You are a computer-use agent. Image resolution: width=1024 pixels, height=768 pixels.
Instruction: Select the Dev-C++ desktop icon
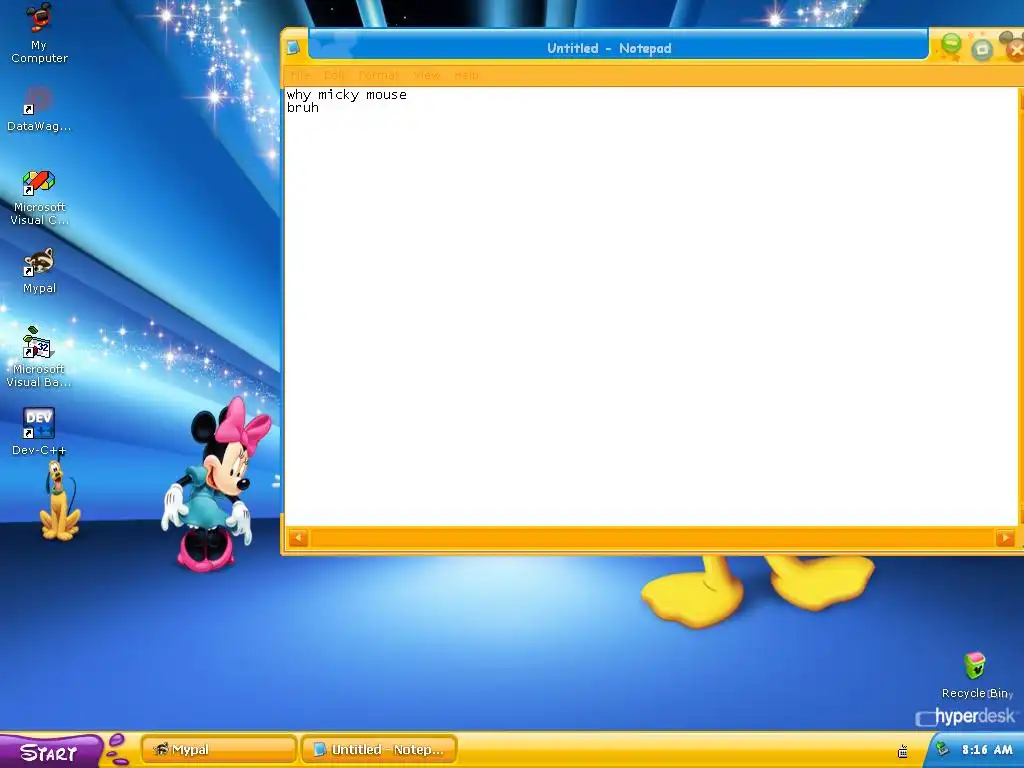click(39, 432)
